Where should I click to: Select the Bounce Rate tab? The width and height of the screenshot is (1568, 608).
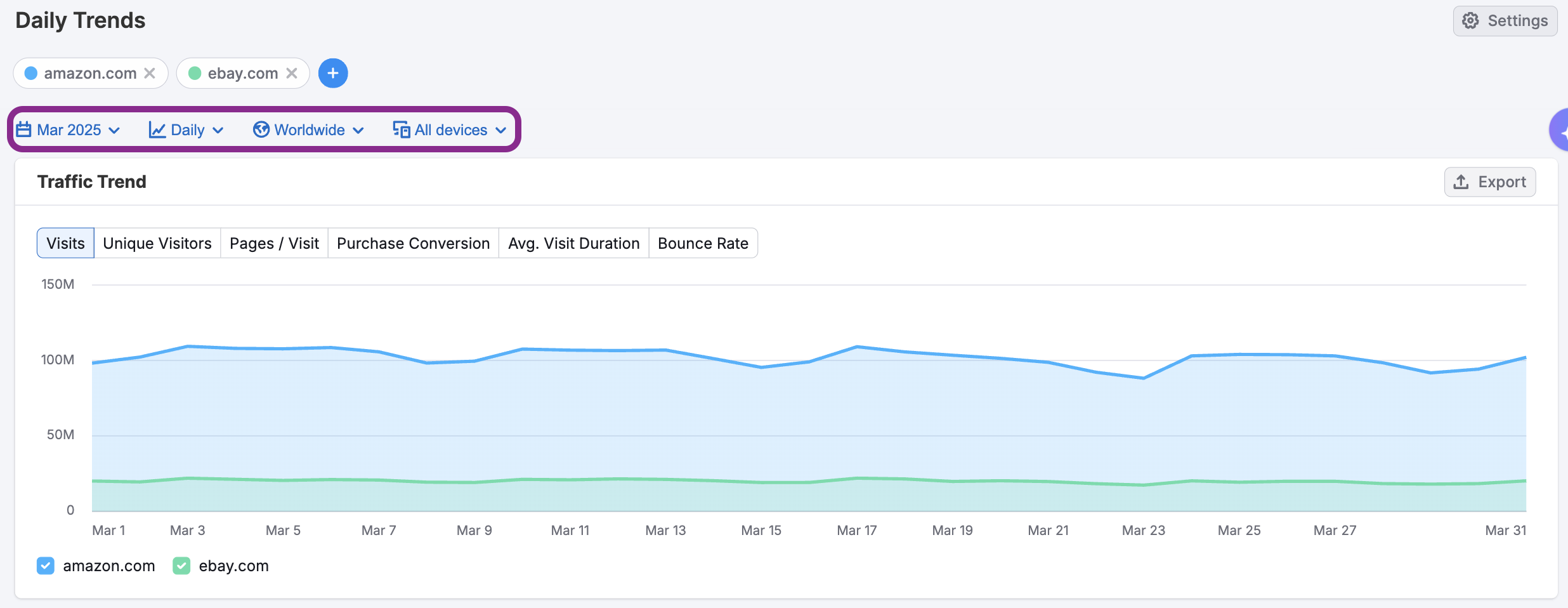click(703, 243)
